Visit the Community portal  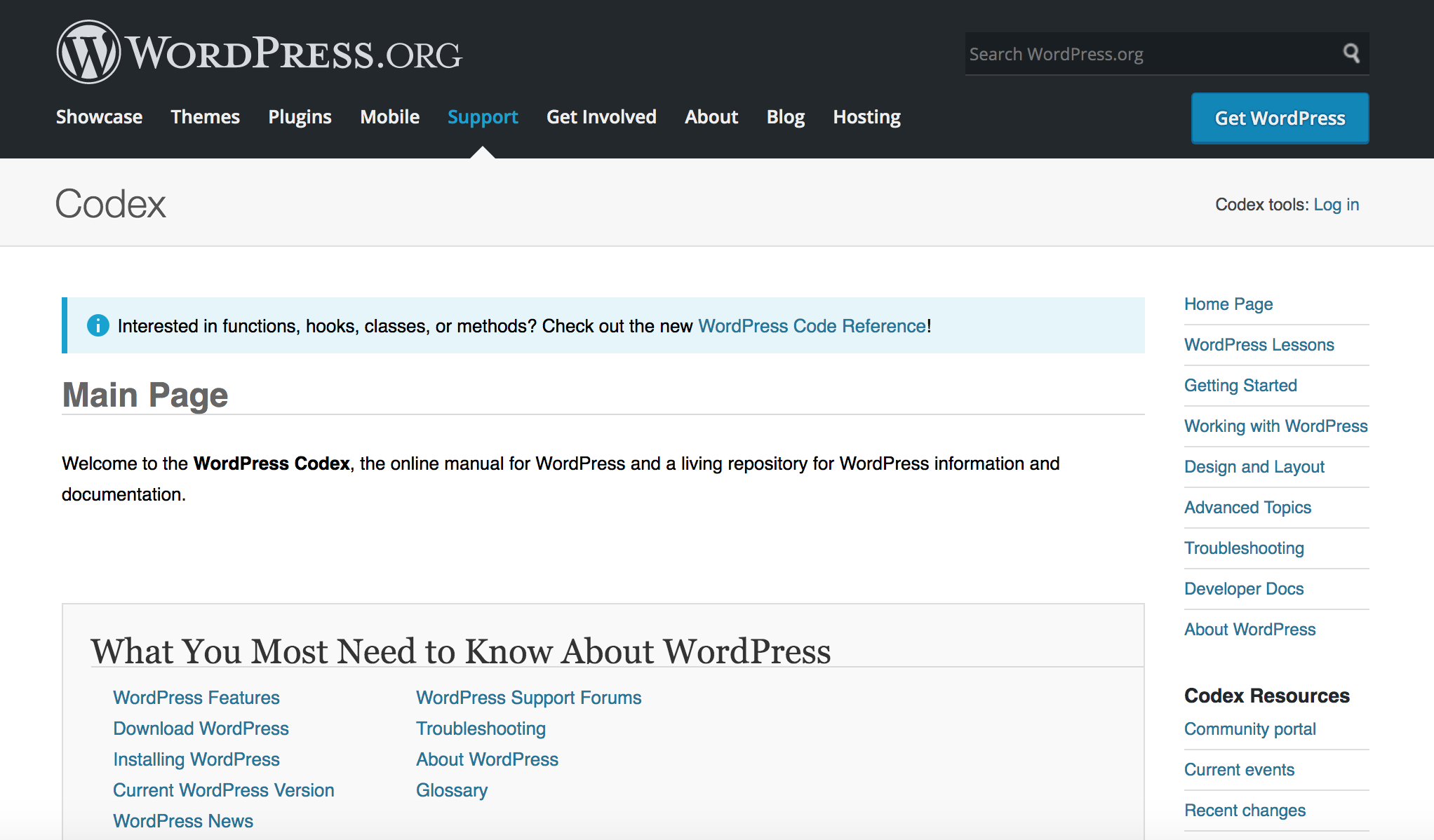(x=1249, y=729)
